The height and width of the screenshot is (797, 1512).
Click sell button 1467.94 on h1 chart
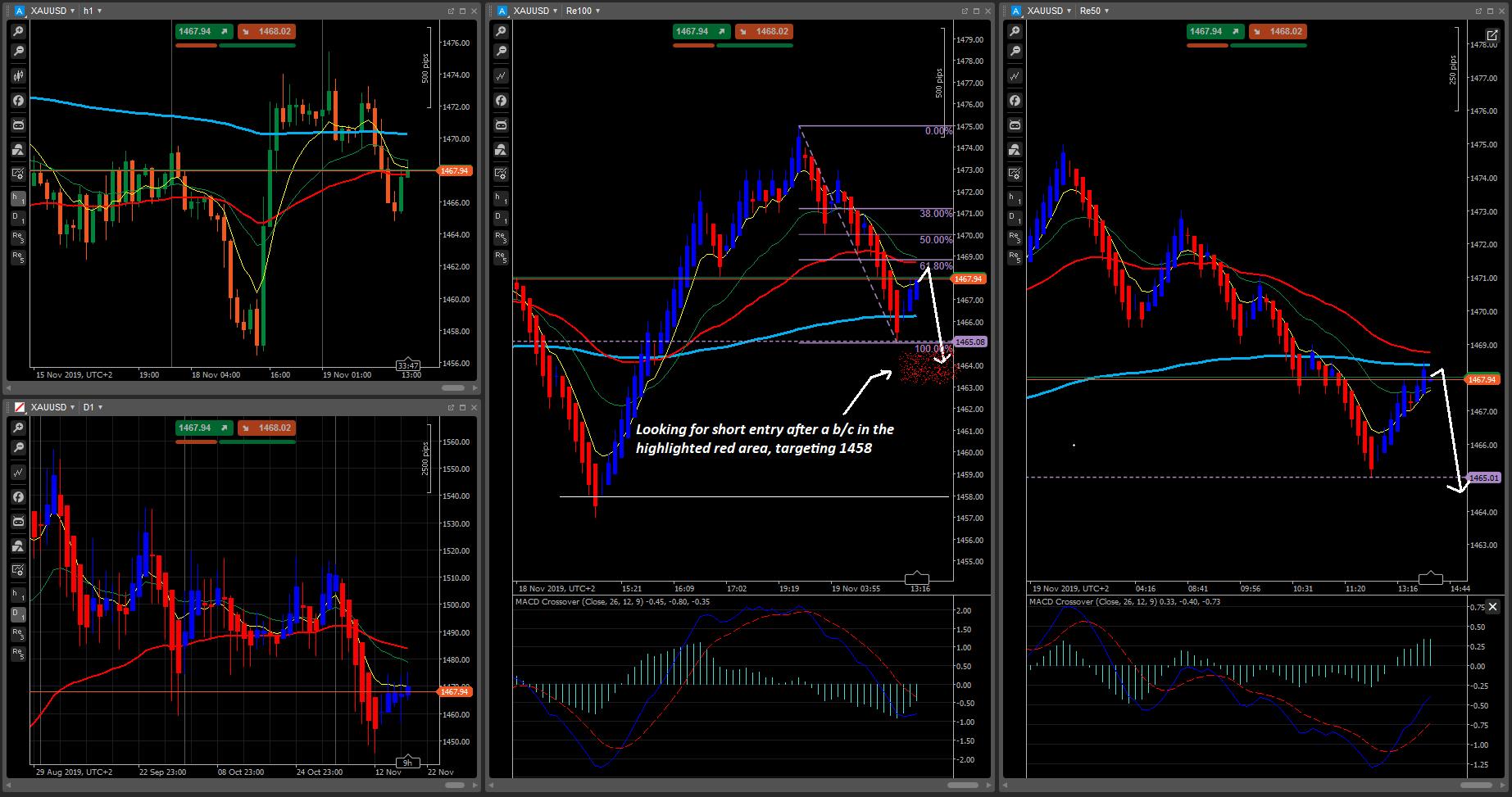205,31
